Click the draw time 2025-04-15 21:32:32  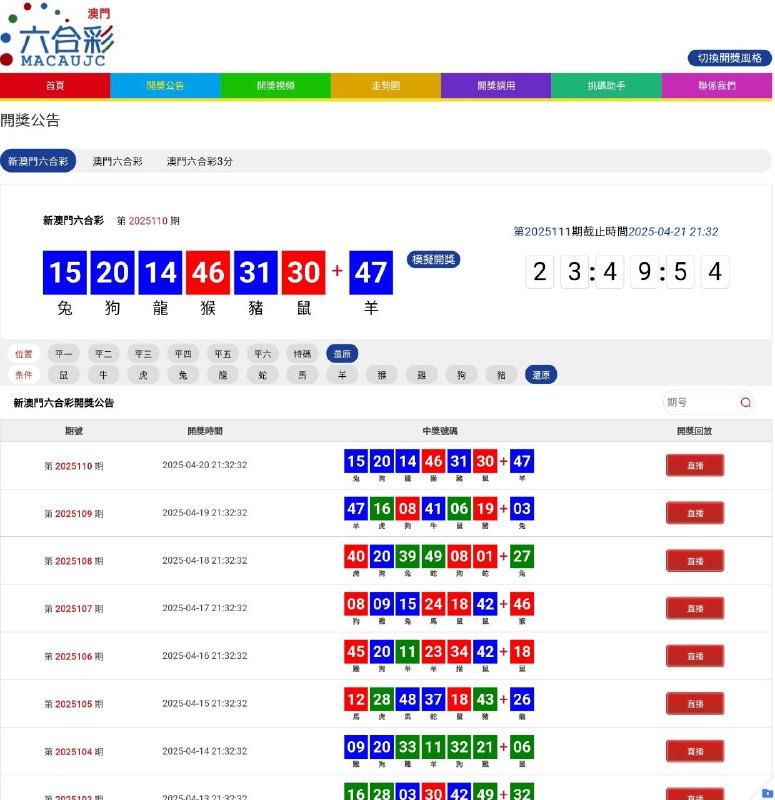tap(205, 703)
